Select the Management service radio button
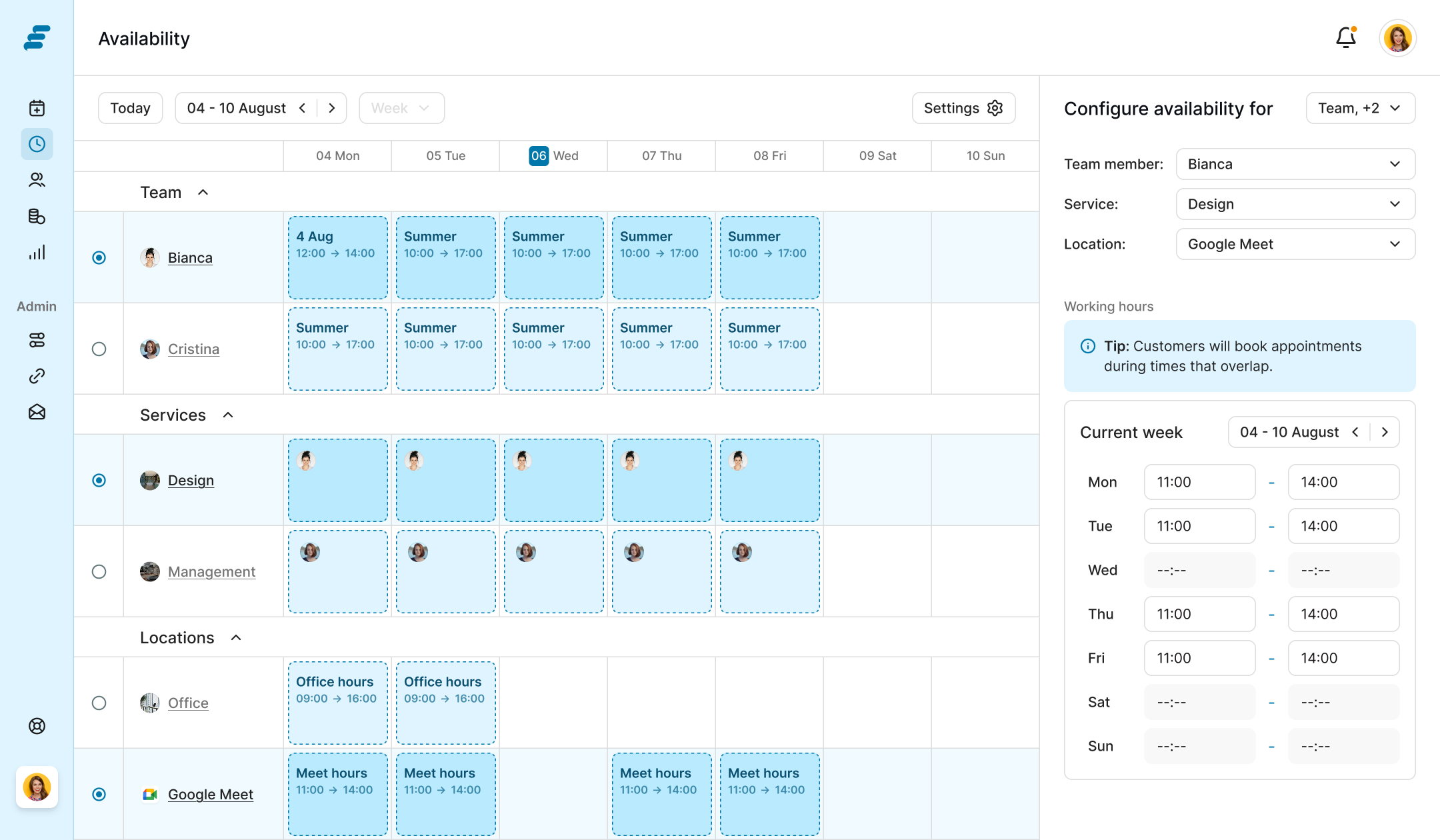This screenshot has height=840, width=1440. coord(99,571)
